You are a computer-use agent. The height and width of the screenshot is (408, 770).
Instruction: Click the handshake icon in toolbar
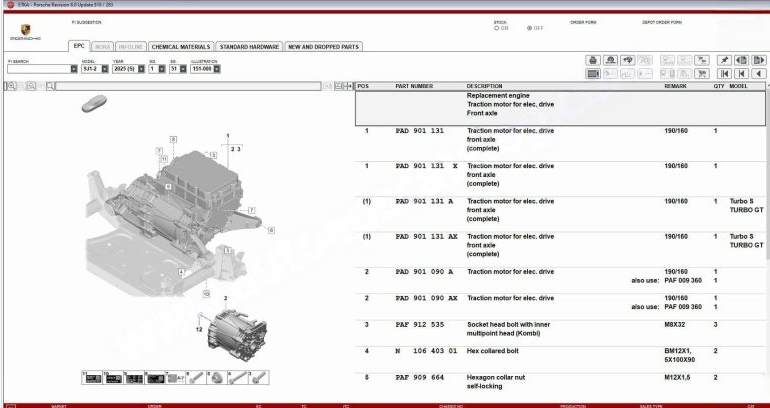(627, 60)
